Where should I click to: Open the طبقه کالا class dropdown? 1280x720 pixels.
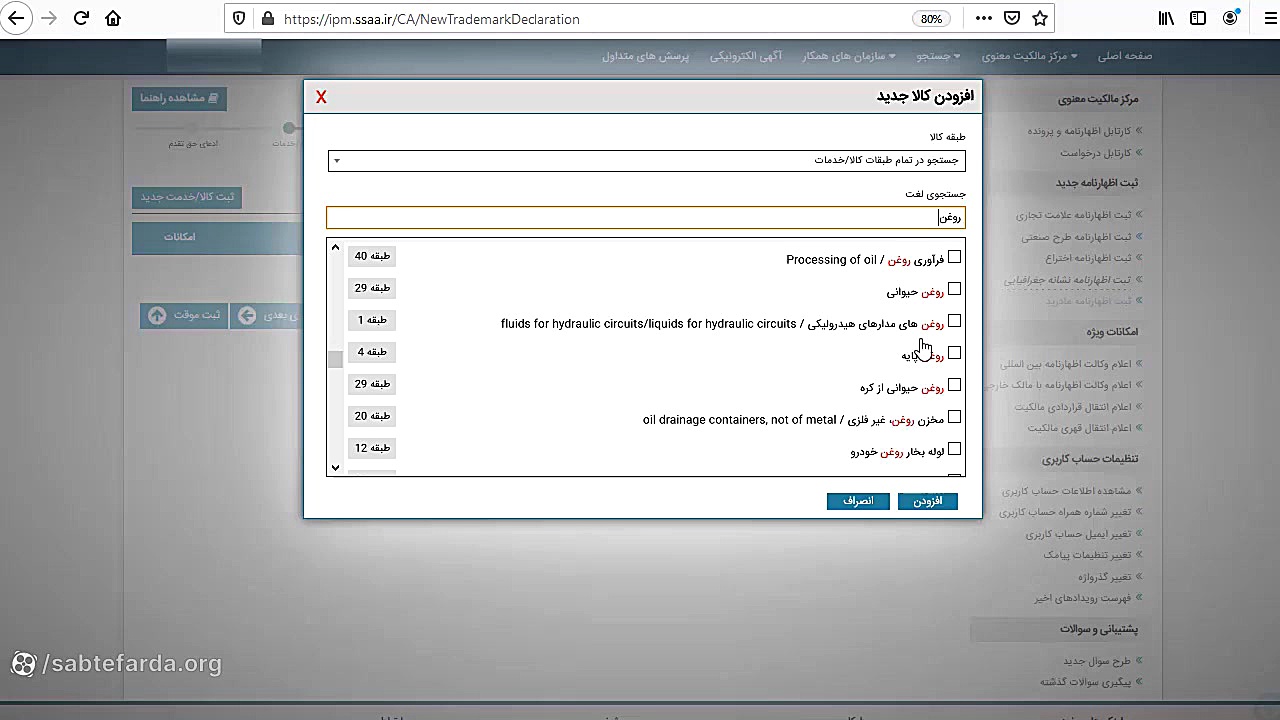pos(646,160)
